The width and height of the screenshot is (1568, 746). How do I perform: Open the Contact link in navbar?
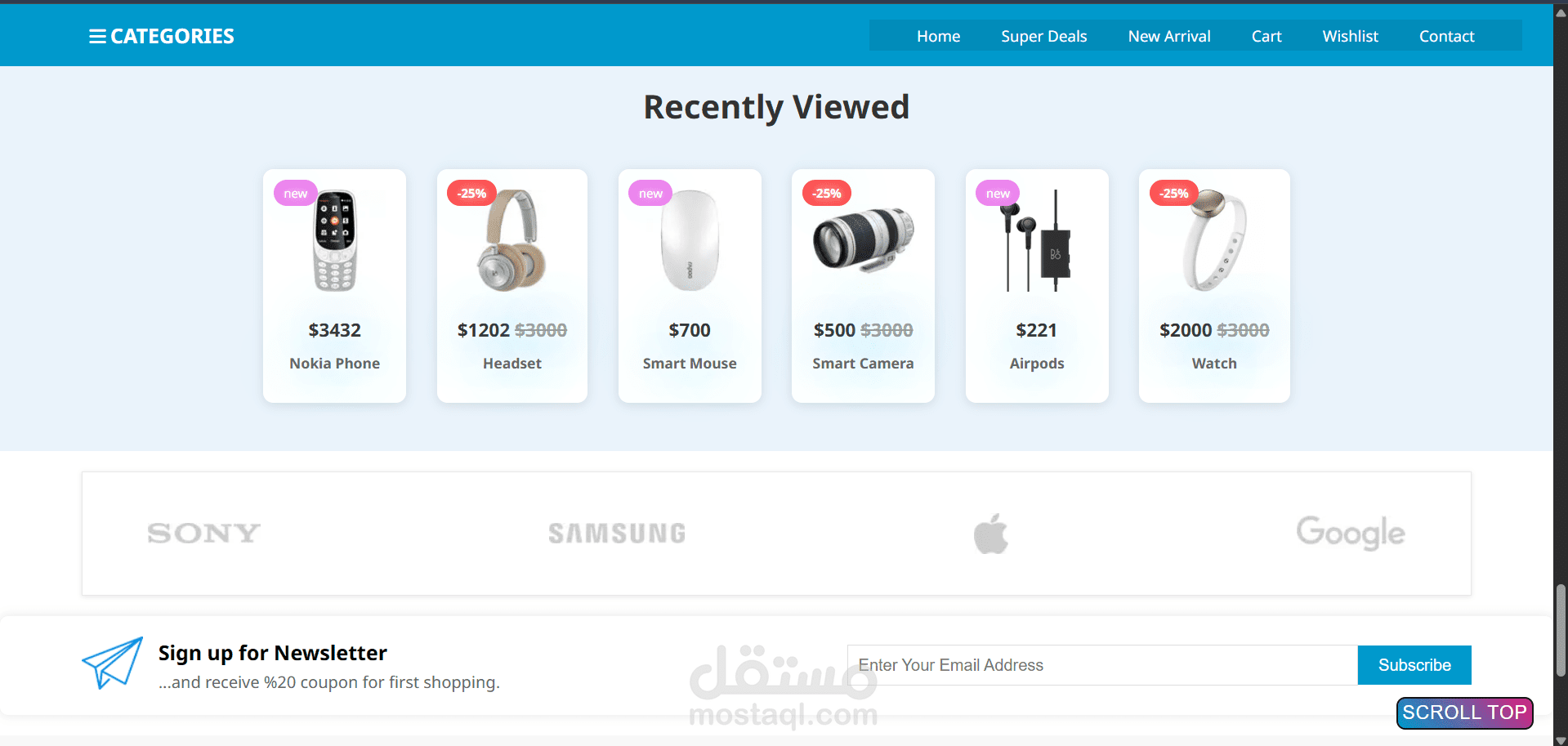click(1446, 36)
